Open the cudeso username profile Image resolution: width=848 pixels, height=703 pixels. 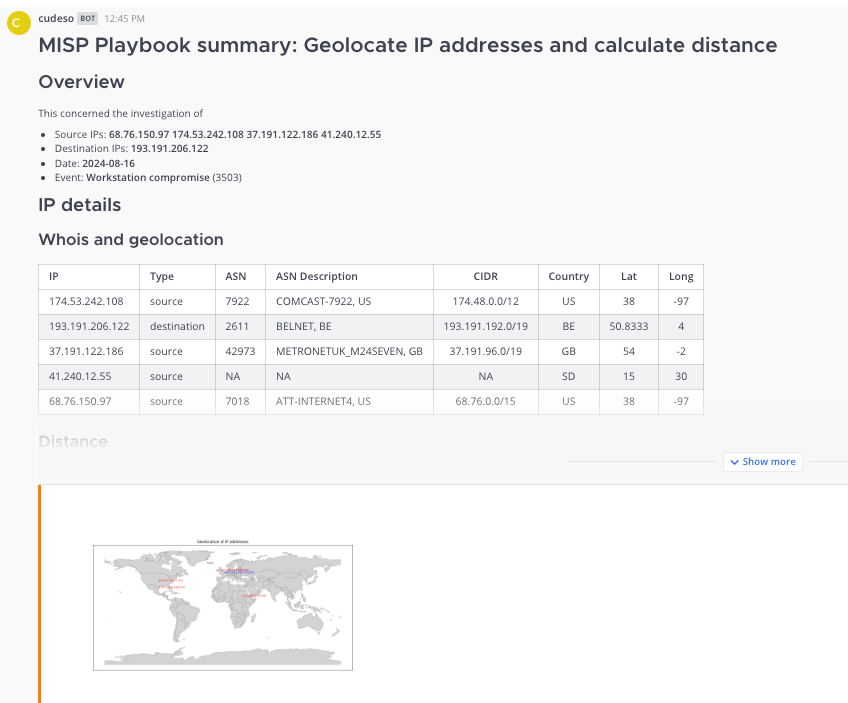56,18
